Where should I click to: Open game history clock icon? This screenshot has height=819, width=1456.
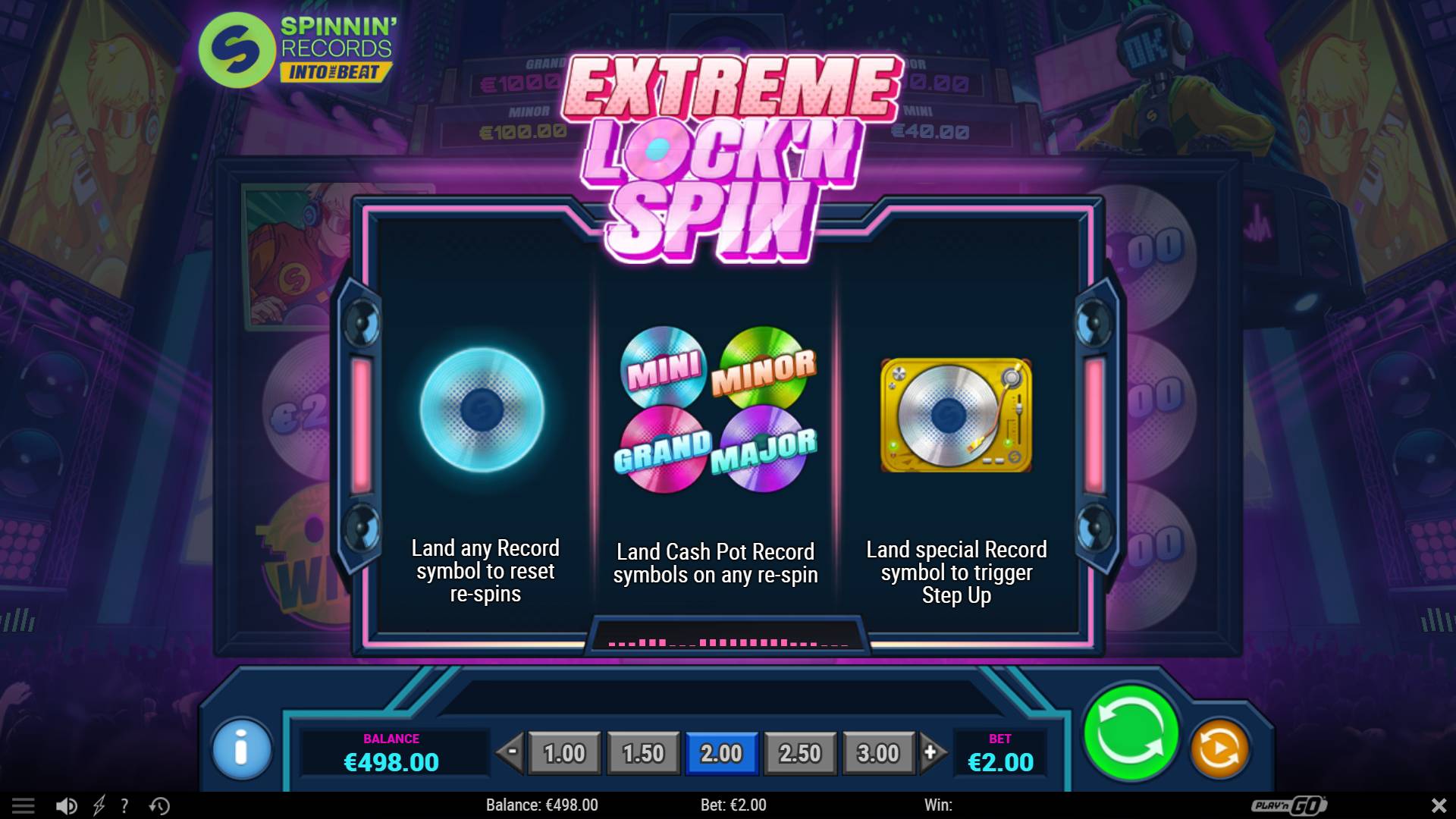159,805
